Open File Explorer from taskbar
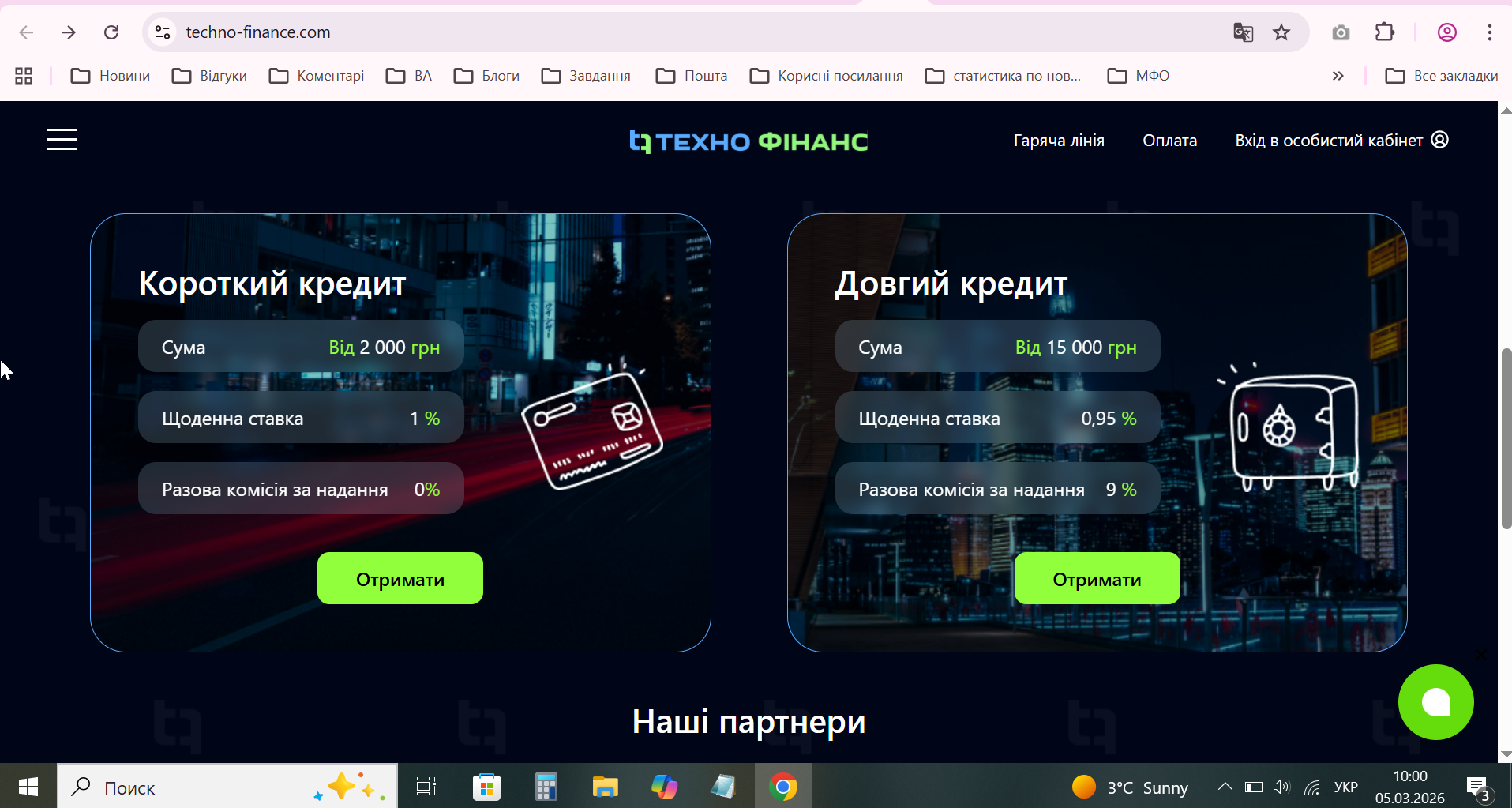 [605, 787]
